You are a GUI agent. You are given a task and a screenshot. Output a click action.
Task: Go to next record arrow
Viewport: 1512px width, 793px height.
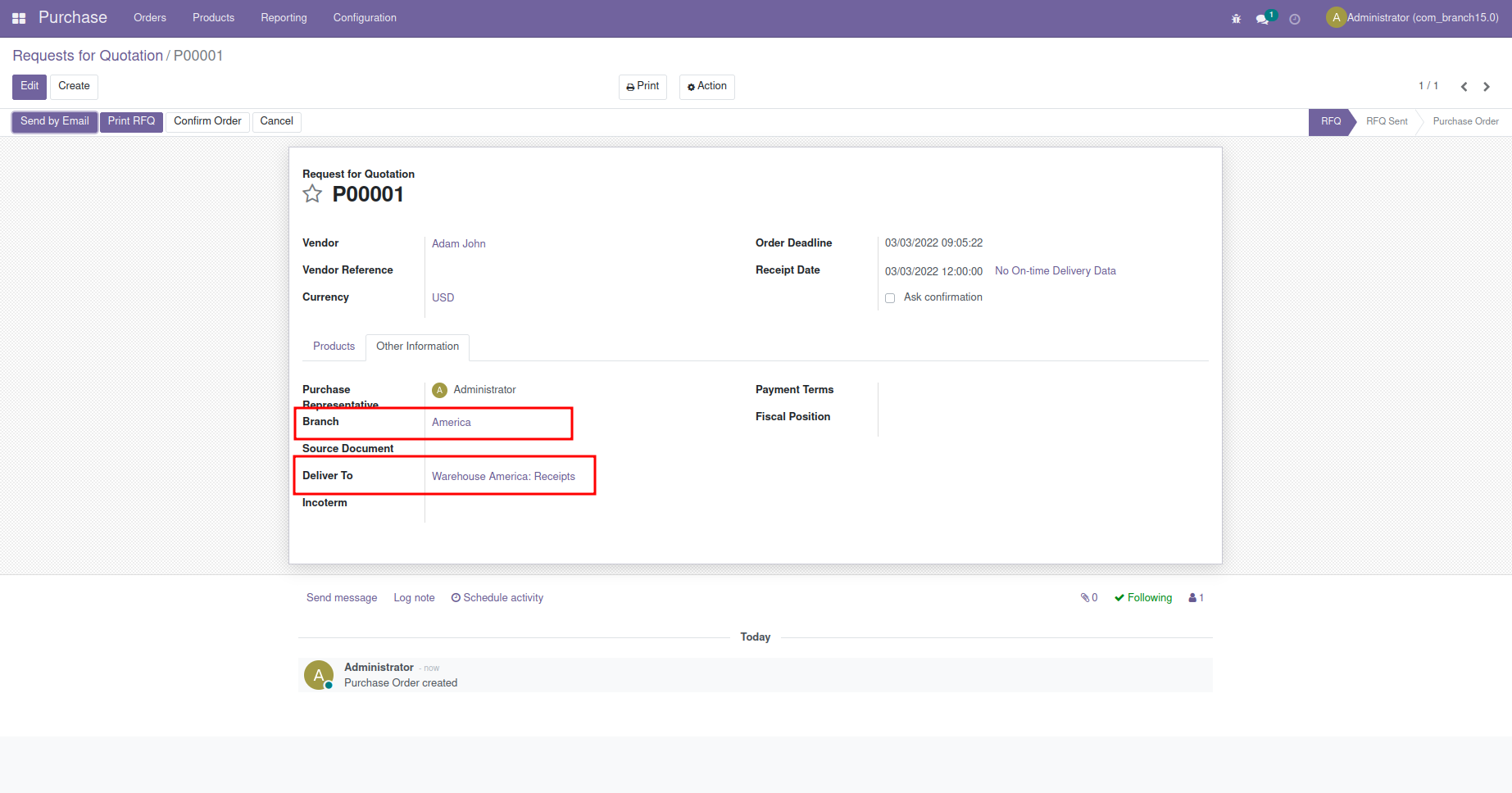click(1487, 87)
